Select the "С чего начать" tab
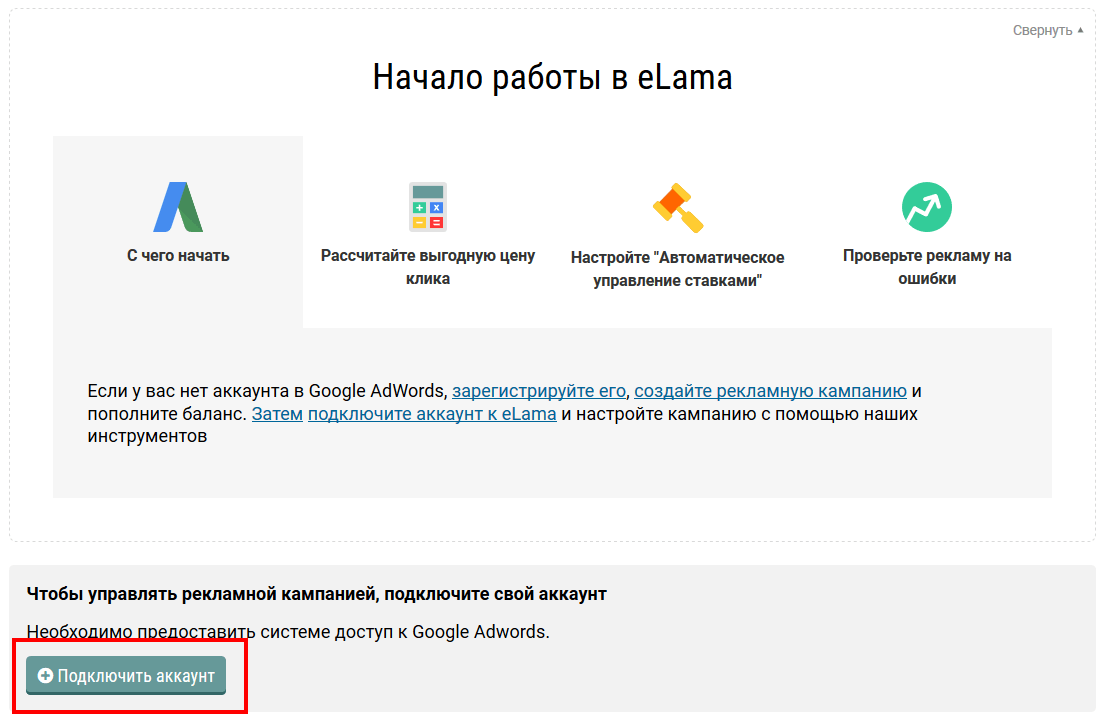Screen dimensions: 1101x726 coord(178,255)
